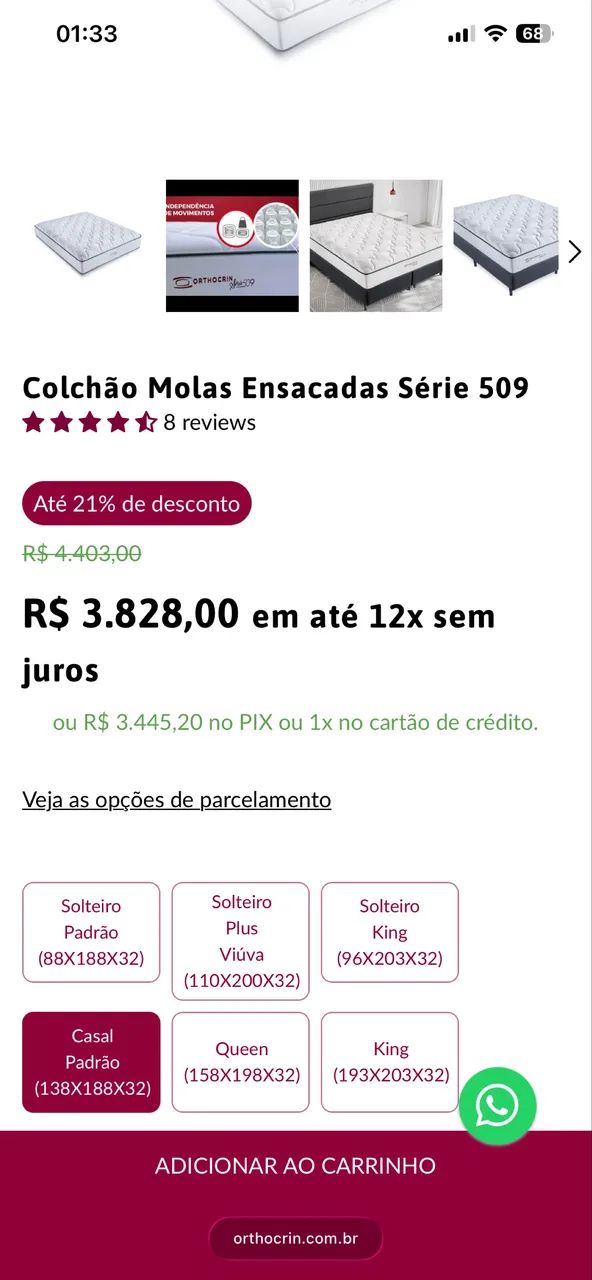Screen dimensions: 592x1280
Task: Tap the battery indicator showing 68
Action: 532,33
